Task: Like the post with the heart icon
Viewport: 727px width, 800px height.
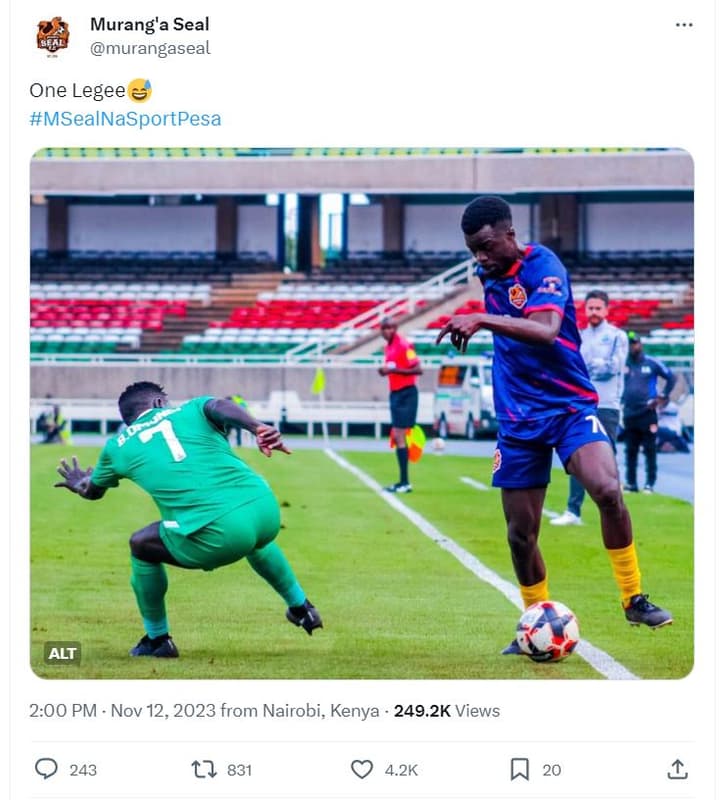Action: [x=361, y=769]
